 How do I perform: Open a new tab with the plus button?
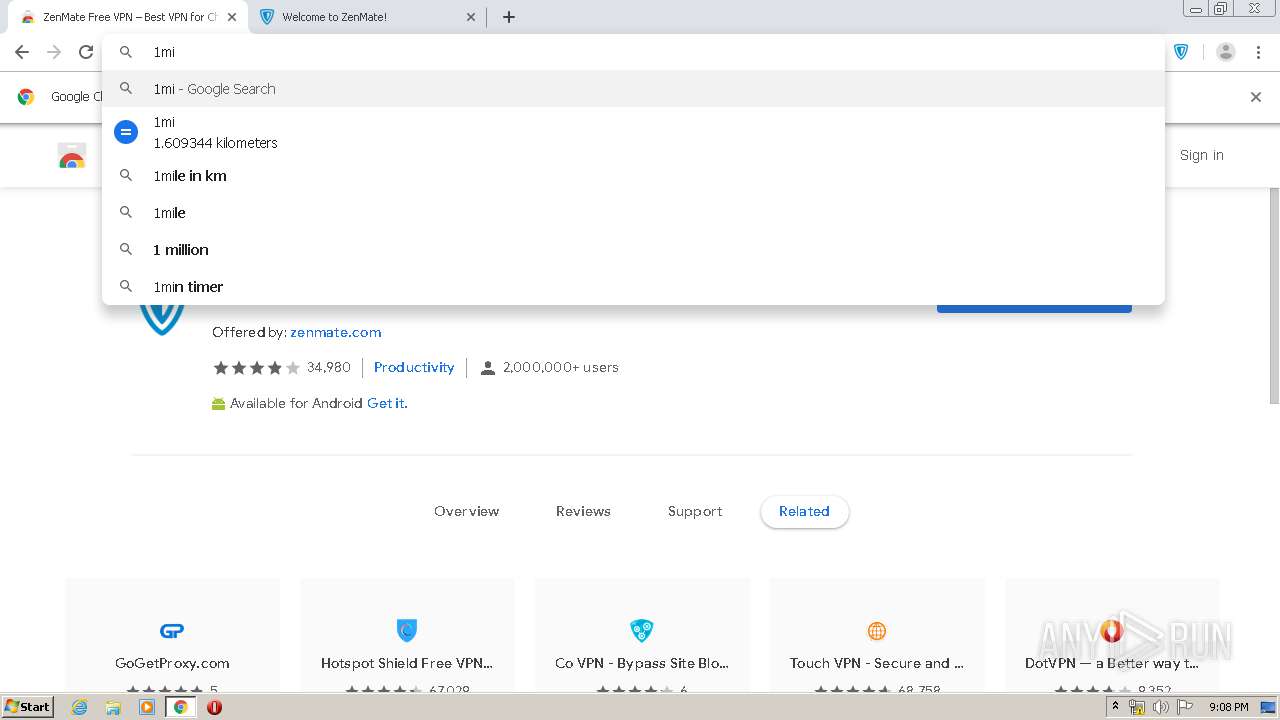(508, 17)
